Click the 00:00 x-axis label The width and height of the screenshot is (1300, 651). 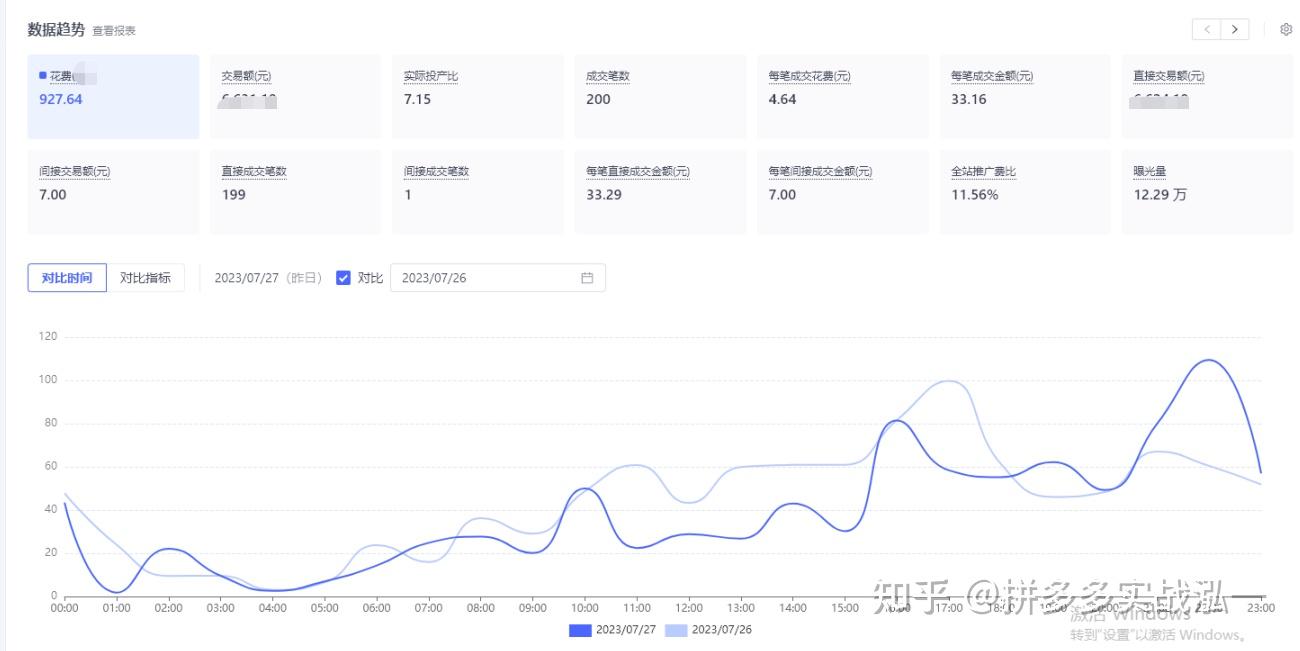[x=64, y=608]
